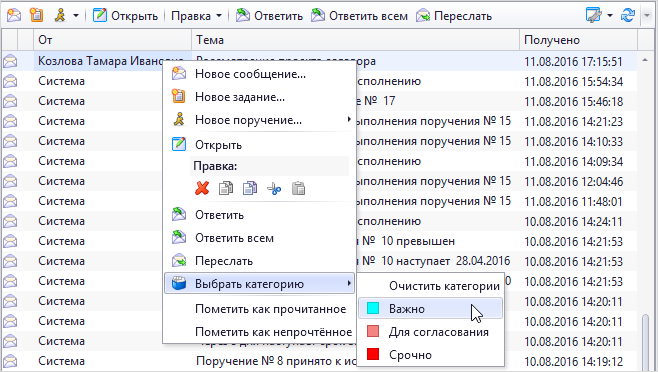658x372 pixels.
Task: Click the scissors cut icon in context menu
Action: [x=274, y=189]
